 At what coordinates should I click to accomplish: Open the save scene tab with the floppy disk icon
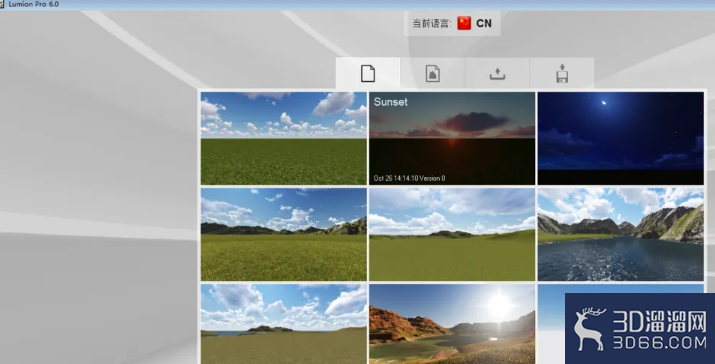point(562,73)
